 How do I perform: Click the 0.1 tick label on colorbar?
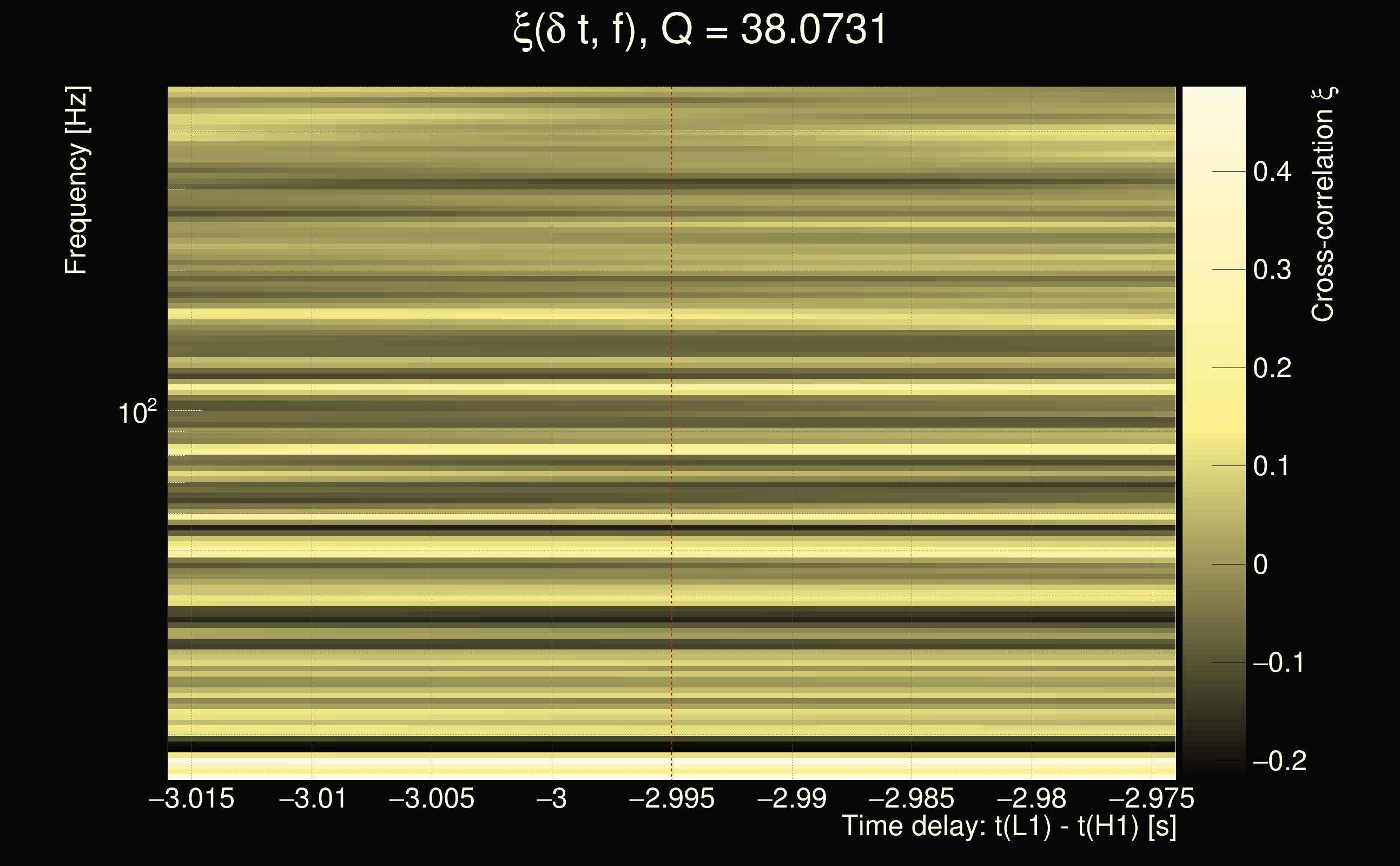[x=1272, y=466]
